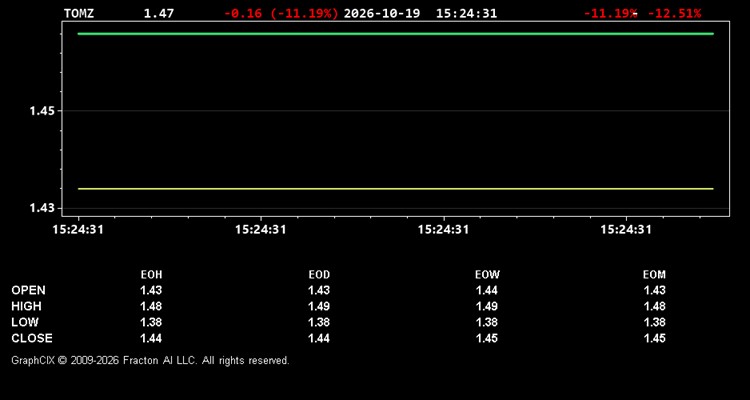Click the yellow horizontal chart line
750x400 pixels.
point(396,189)
